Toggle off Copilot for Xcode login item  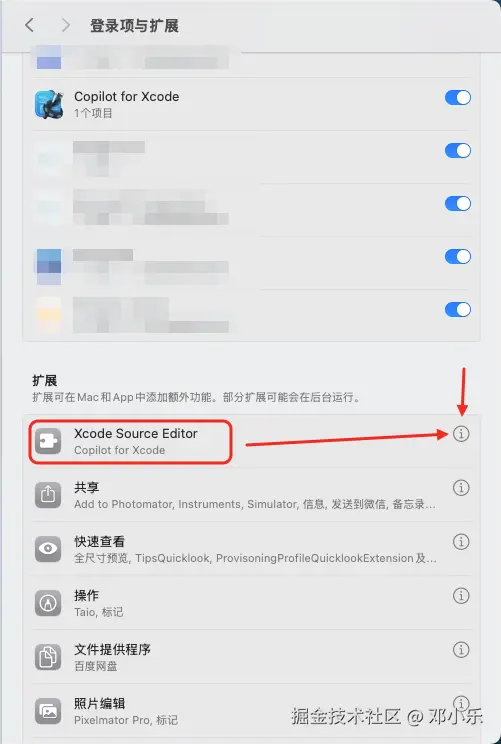(x=458, y=97)
